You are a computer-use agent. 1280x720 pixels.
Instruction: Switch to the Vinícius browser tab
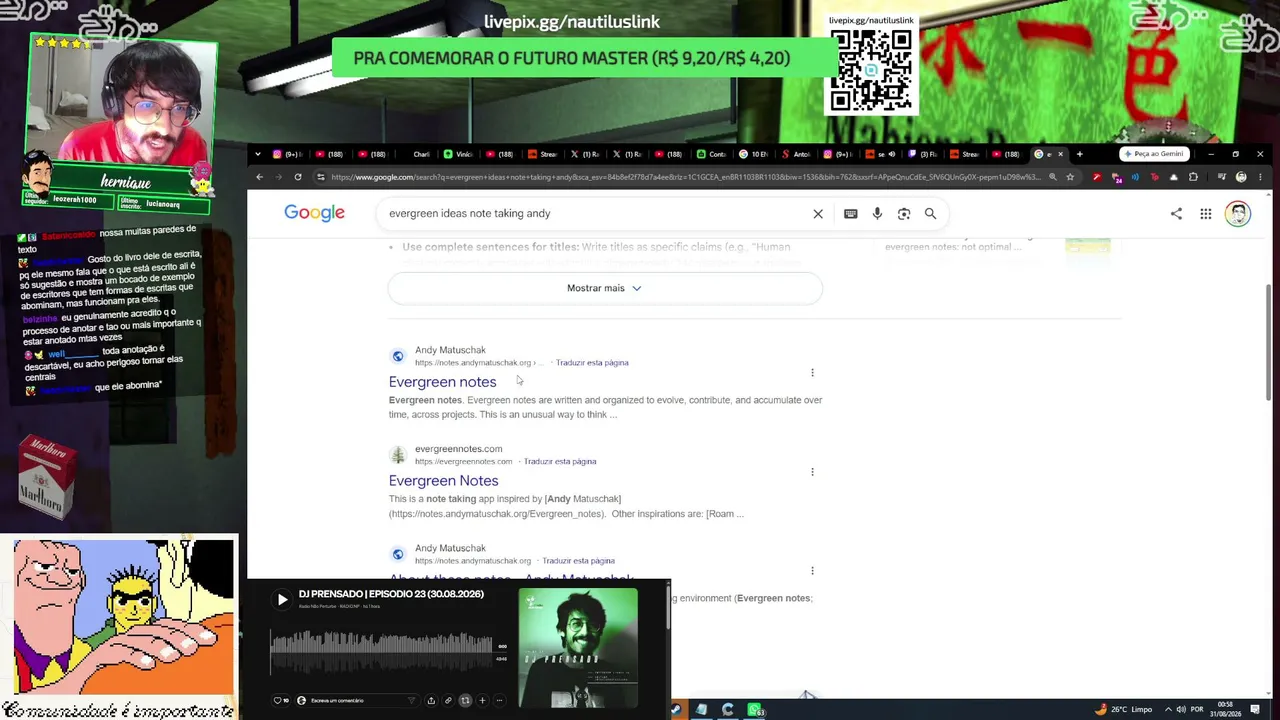[459, 154]
